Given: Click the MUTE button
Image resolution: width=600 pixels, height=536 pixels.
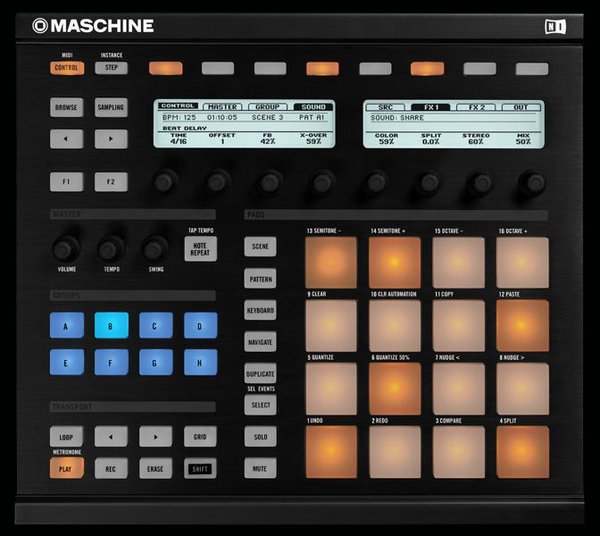Looking at the screenshot, I should click(260, 468).
